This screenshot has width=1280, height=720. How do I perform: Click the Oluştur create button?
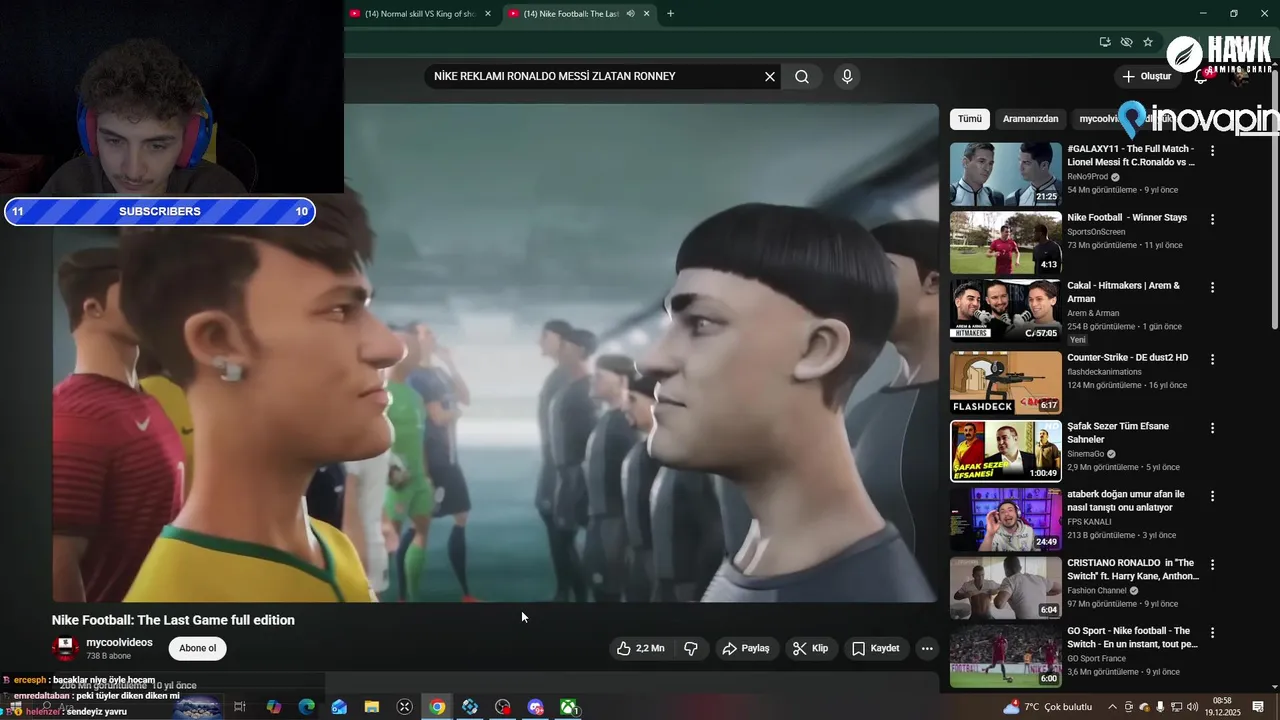point(1147,76)
